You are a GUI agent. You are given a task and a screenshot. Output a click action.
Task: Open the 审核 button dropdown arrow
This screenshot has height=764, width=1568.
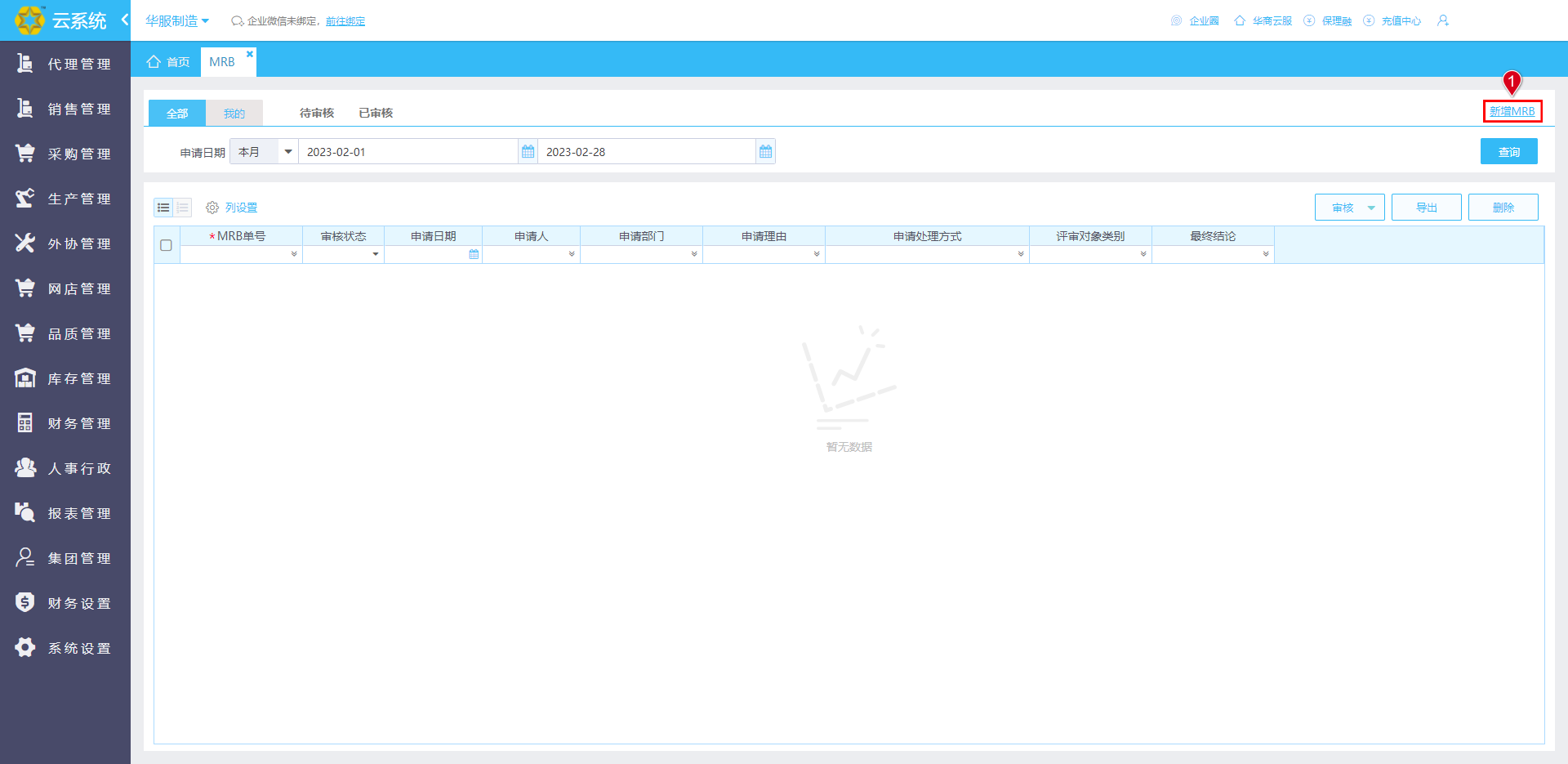coord(1371,208)
